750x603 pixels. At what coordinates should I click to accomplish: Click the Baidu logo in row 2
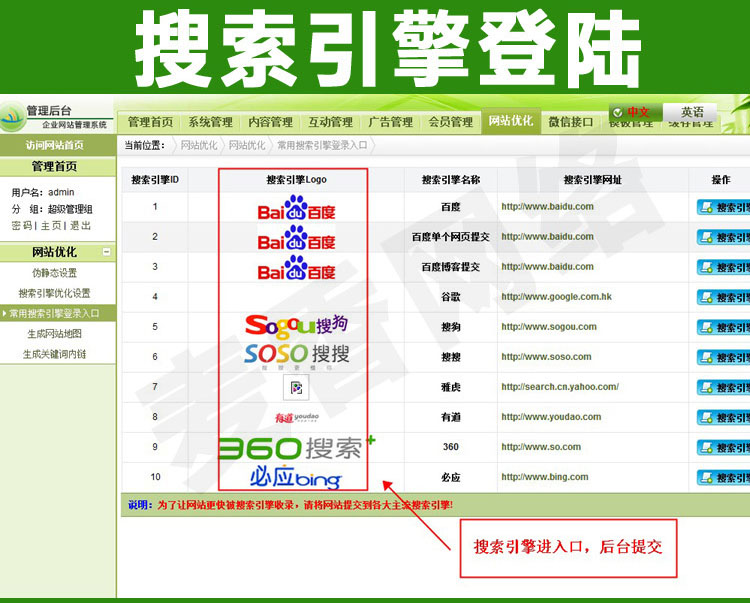click(296, 237)
